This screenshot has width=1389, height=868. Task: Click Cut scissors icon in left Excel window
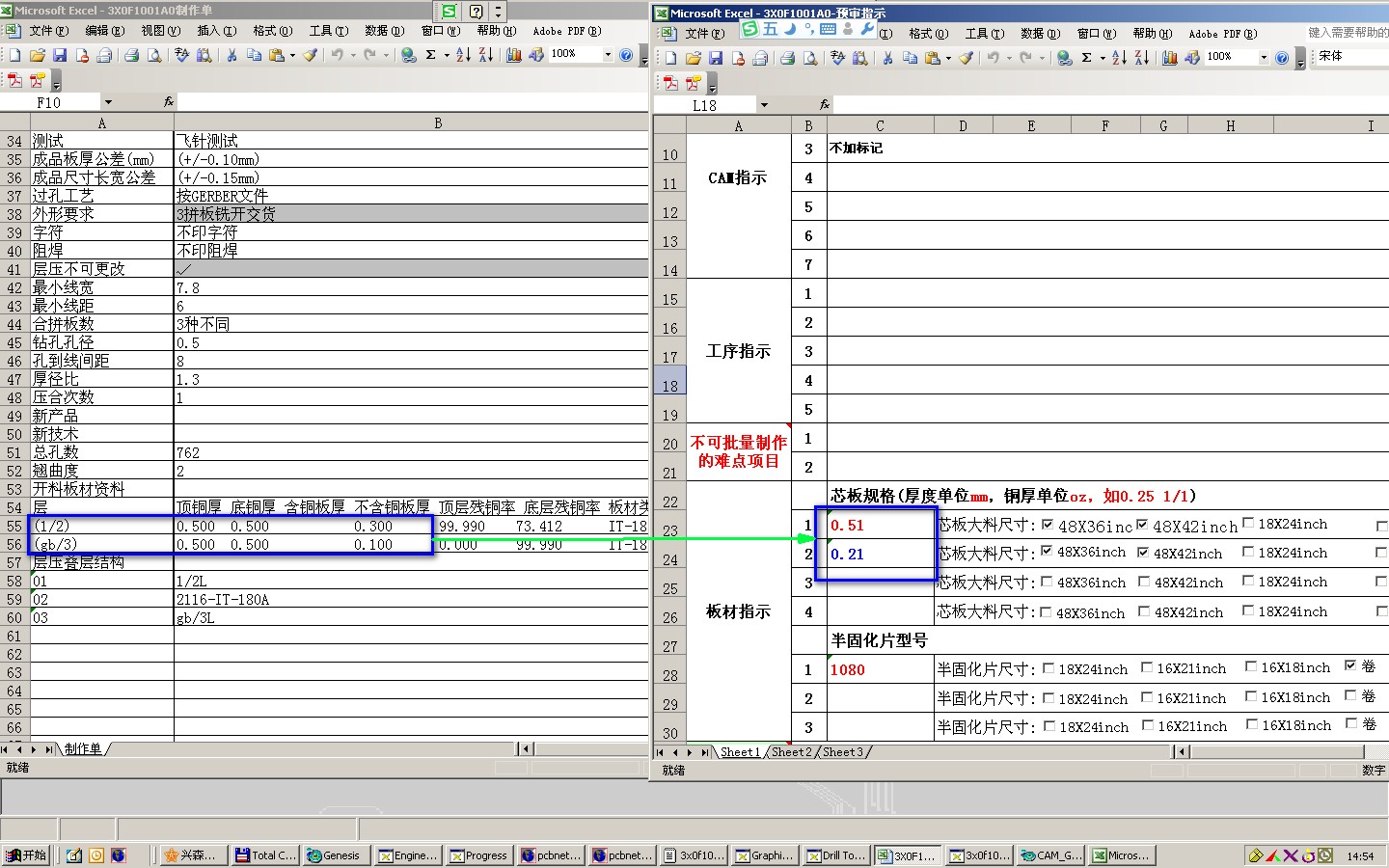coord(231,55)
